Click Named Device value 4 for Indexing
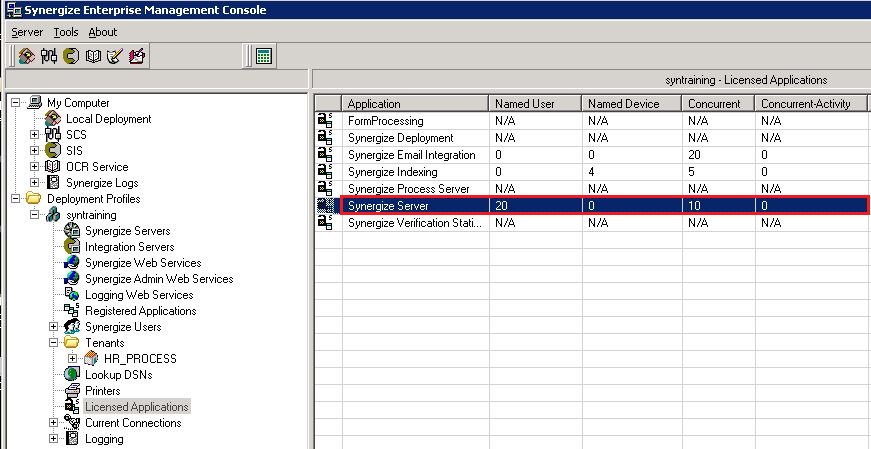The width and height of the screenshot is (871, 449). coord(592,172)
